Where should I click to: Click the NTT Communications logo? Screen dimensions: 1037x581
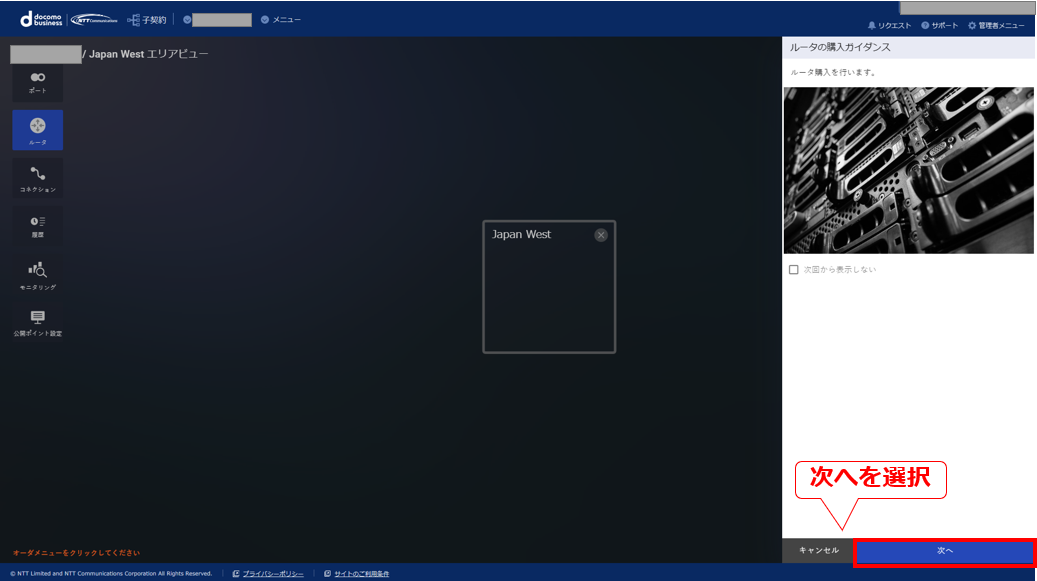point(94,20)
